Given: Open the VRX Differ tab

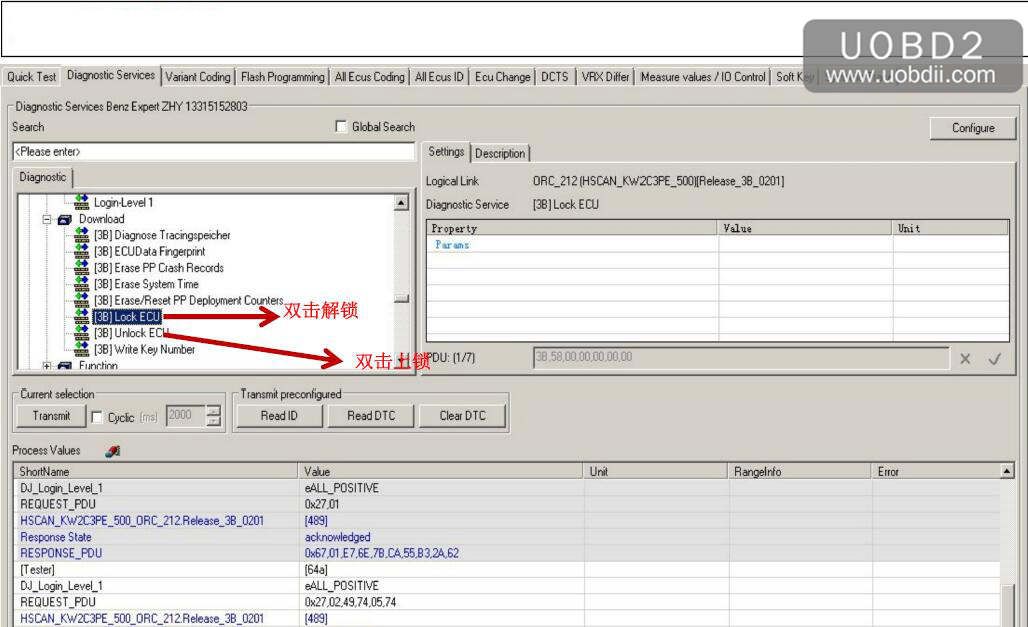Looking at the screenshot, I should tap(605, 77).
